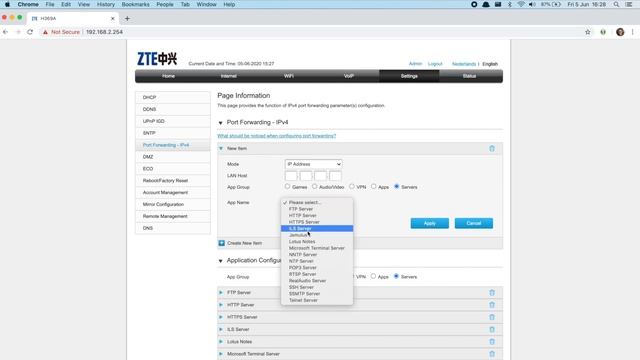Open the DMZ page in sidebar
Image resolution: width=640 pixels, height=360 pixels.
173,157
